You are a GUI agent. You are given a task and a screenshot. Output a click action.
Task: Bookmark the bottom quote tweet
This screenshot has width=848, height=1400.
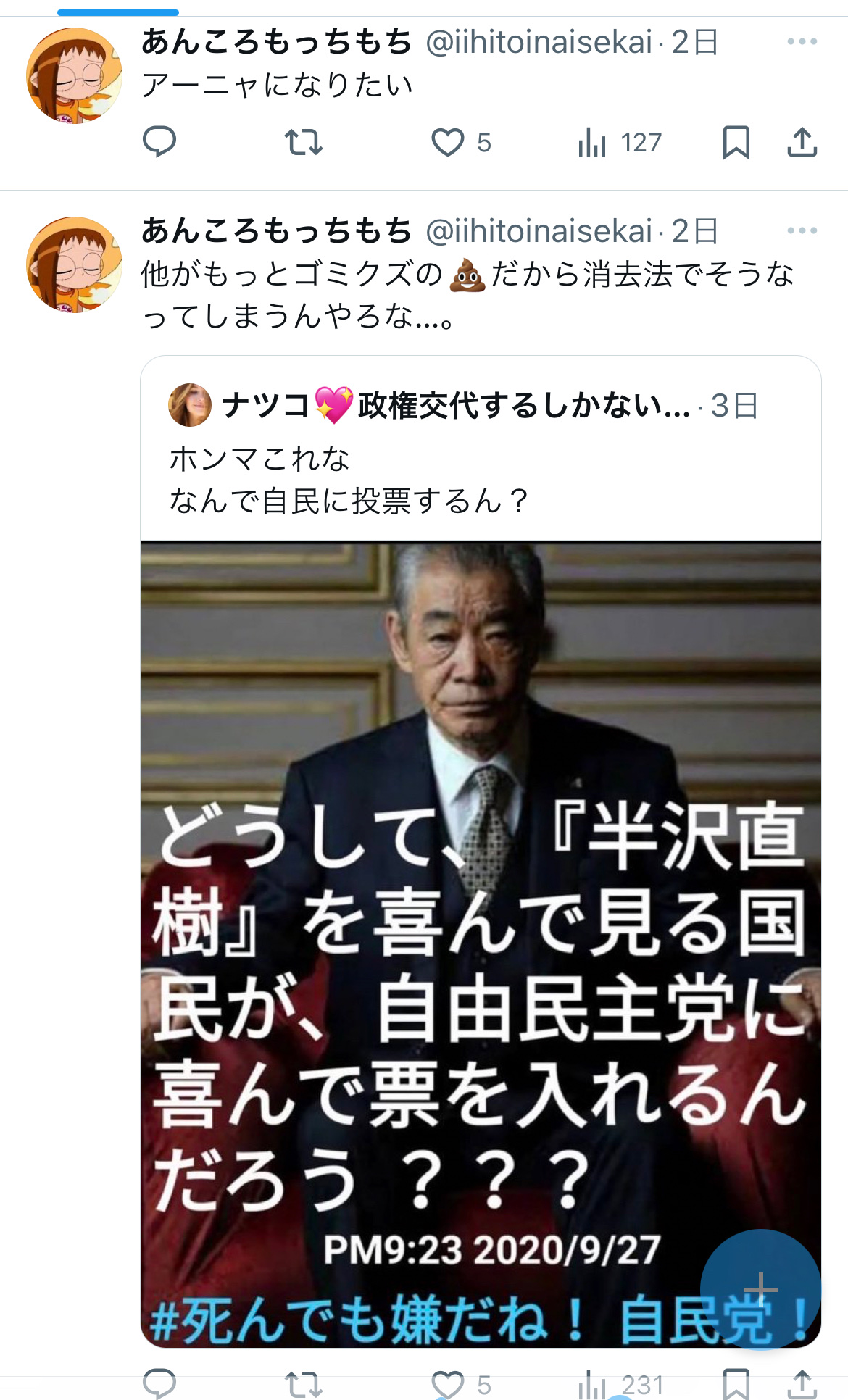tap(736, 1383)
